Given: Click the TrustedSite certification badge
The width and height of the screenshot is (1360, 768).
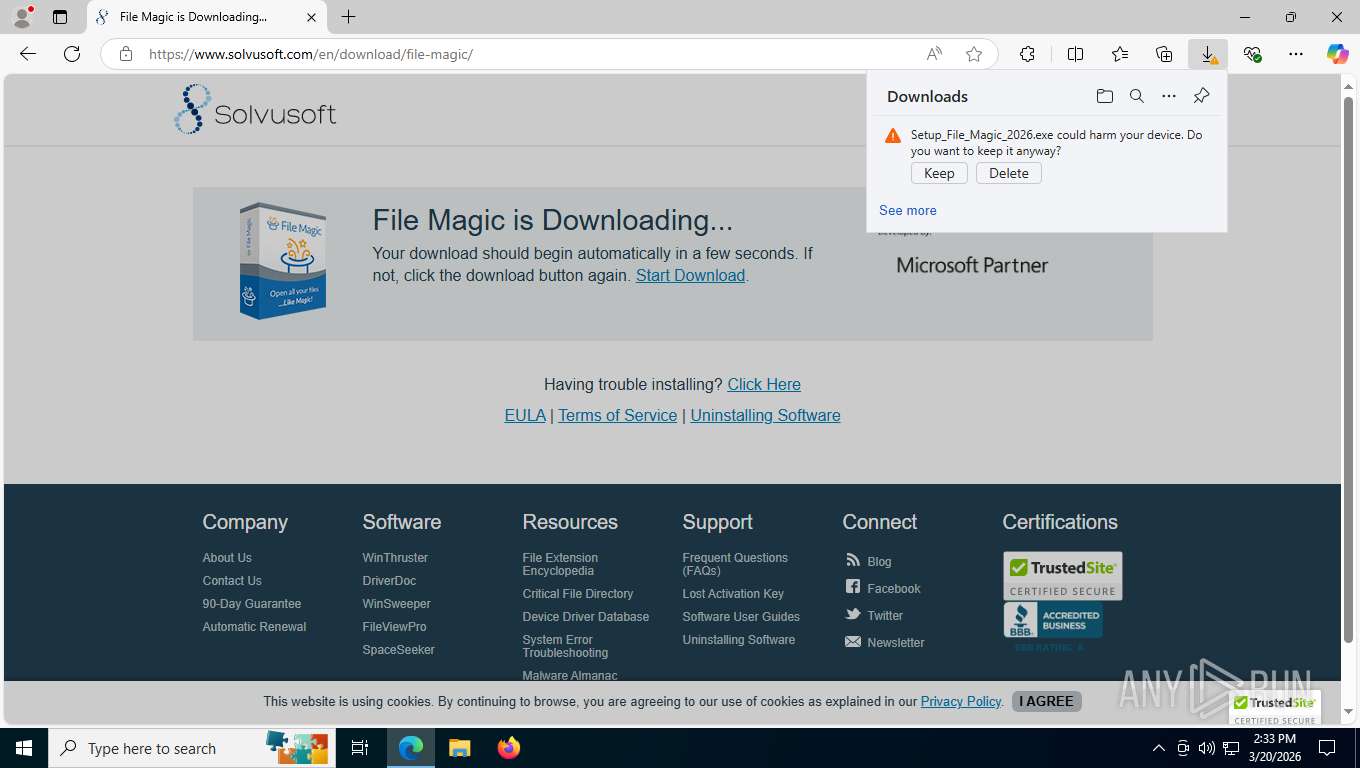Looking at the screenshot, I should coord(1063,576).
